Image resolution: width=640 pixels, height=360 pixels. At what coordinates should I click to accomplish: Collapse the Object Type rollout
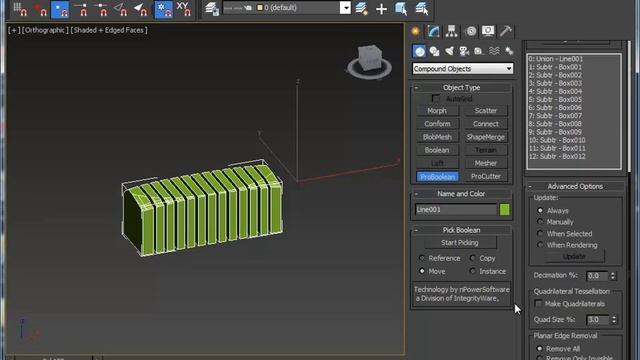pos(461,87)
